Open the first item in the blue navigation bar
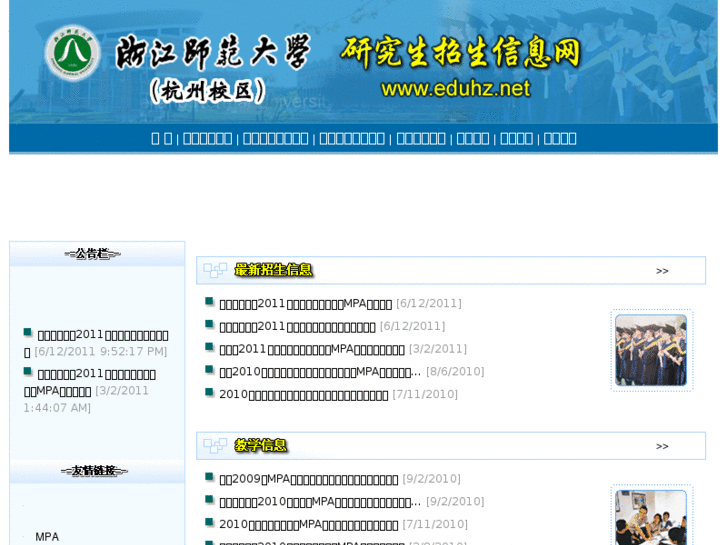The image size is (727, 545). 162,138
